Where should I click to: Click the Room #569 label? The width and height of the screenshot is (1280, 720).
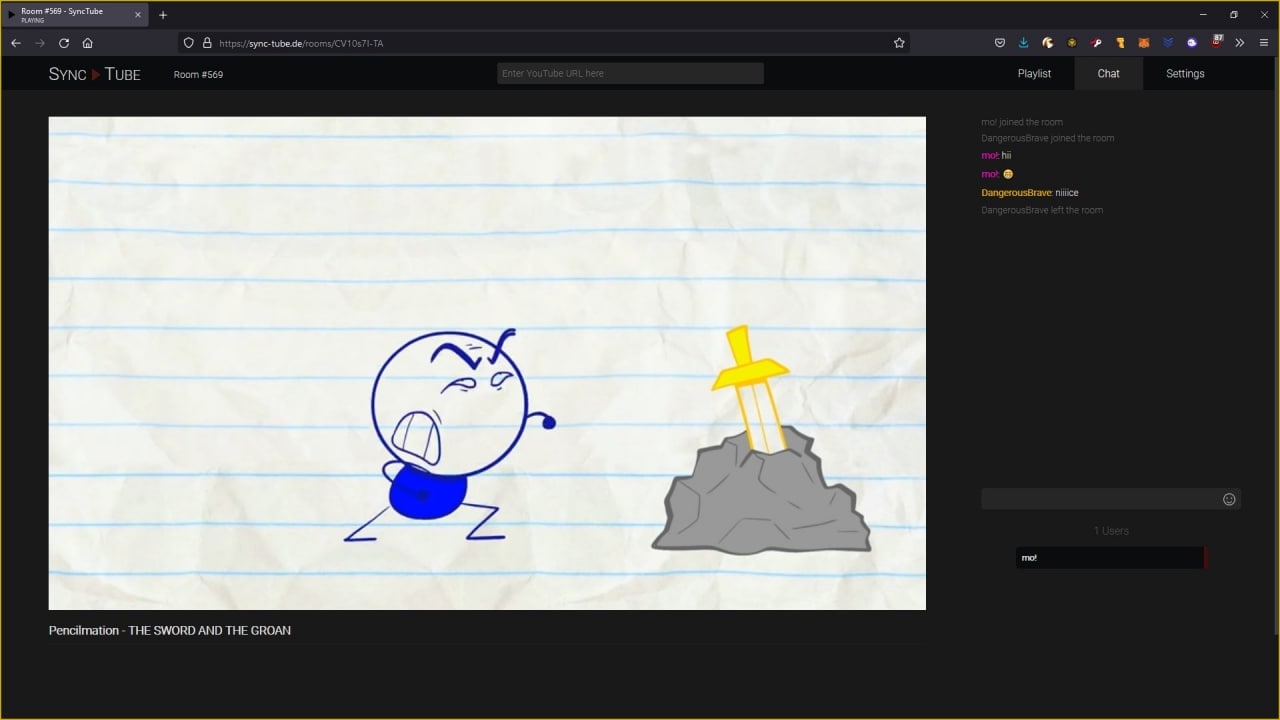tap(198, 74)
